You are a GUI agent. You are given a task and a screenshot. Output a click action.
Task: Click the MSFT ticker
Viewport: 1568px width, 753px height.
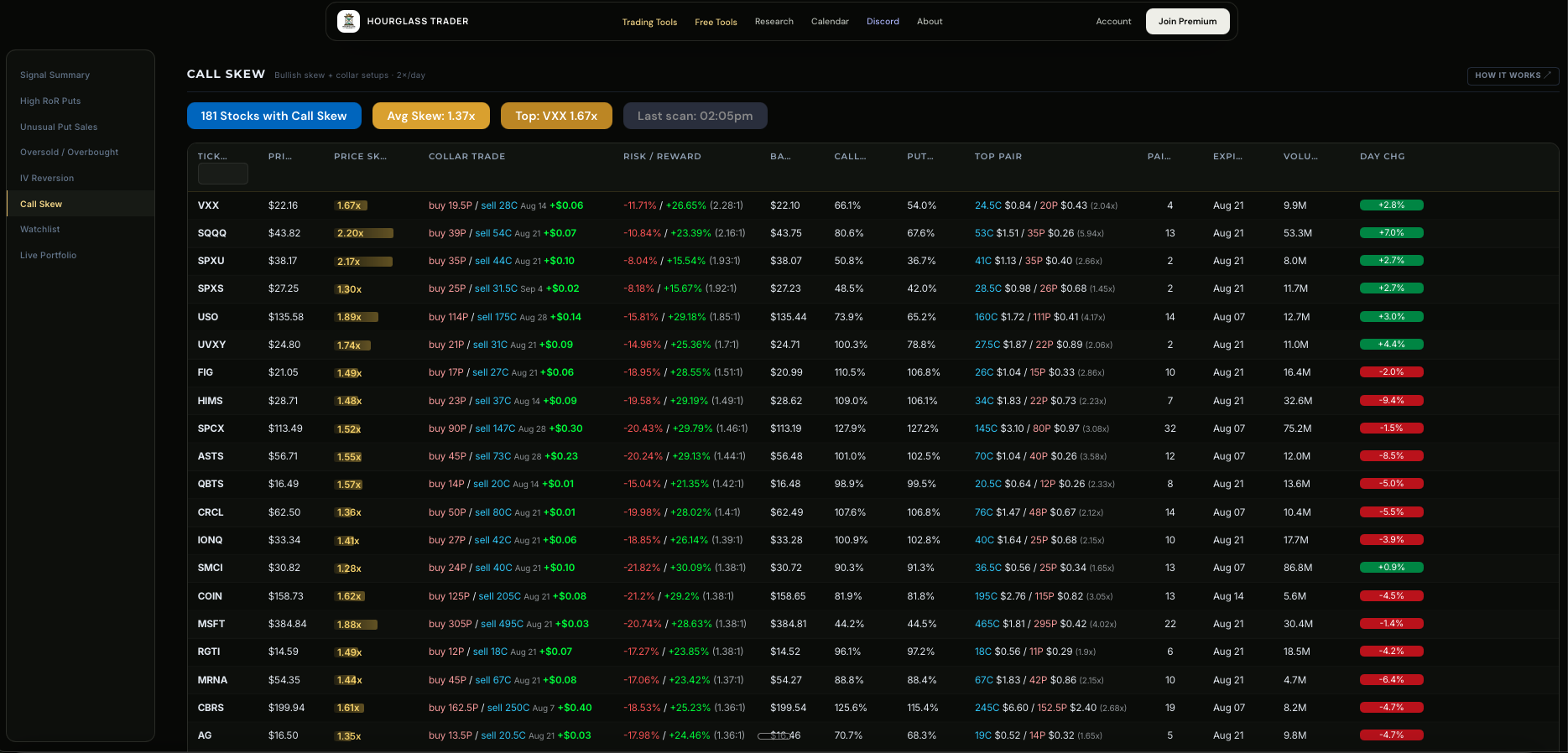pyautogui.click(x=211, y=624)
